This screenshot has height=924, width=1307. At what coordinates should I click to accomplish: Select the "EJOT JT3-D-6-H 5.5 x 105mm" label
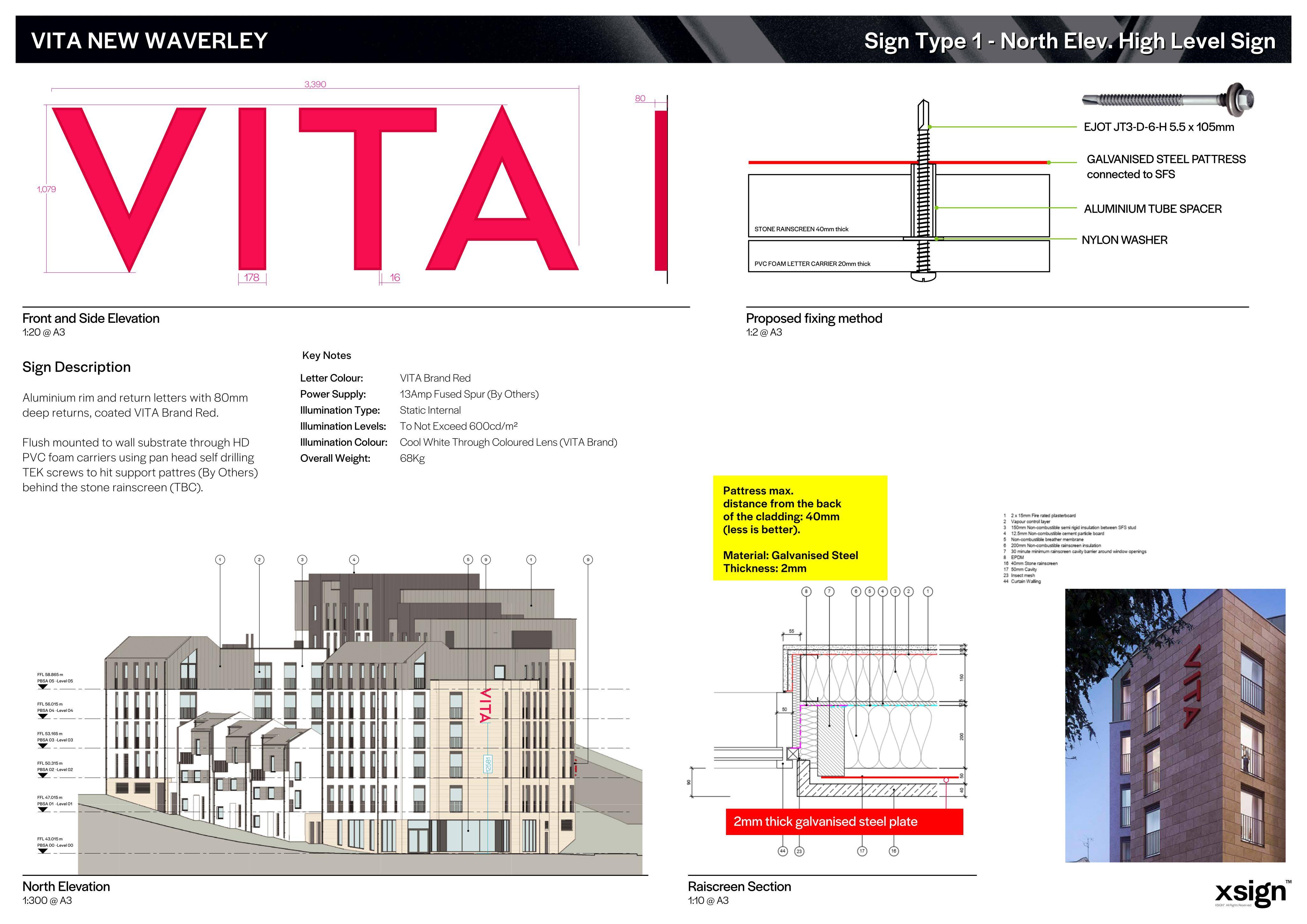coord(1159,127)
